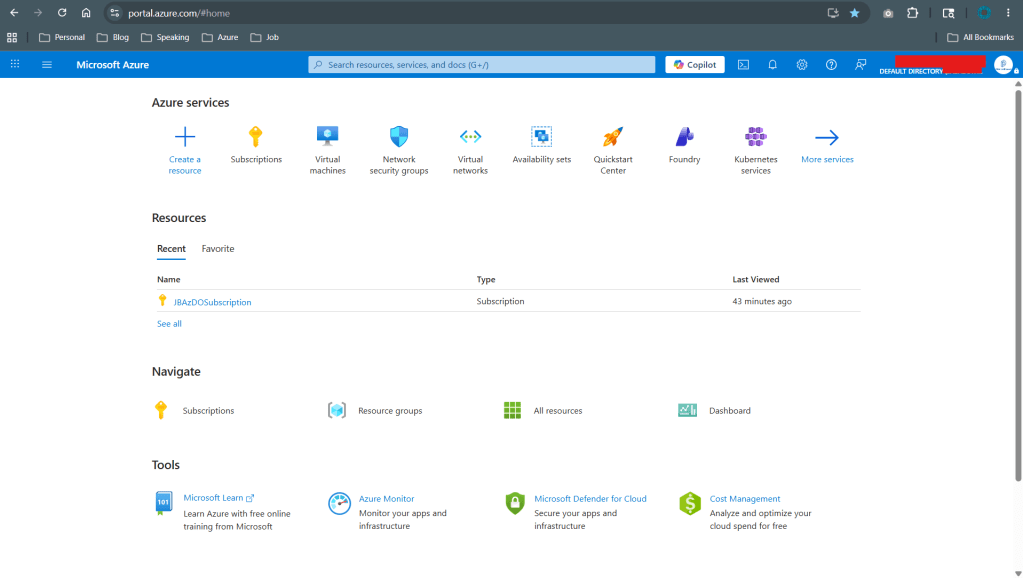Open the Speaking bookmarks folder
1023x578 pixels.
pyautogui.click(x=165, y=37)
